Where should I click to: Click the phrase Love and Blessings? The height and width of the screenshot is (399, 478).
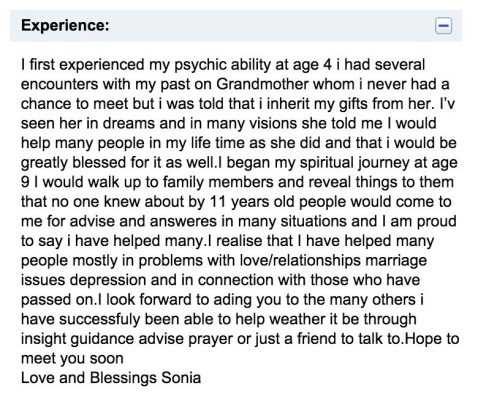point(89,378)
